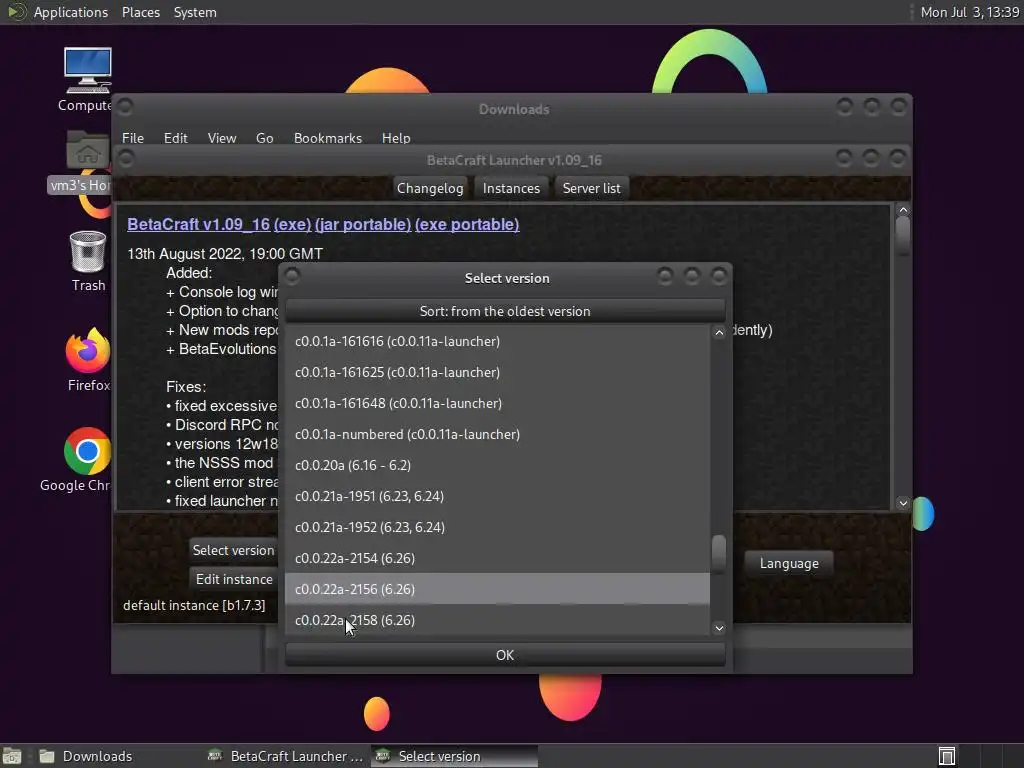This screenshot has height=768, width=1024.
Task: Click changelog scroll up arrow
Action: [903, 210]
